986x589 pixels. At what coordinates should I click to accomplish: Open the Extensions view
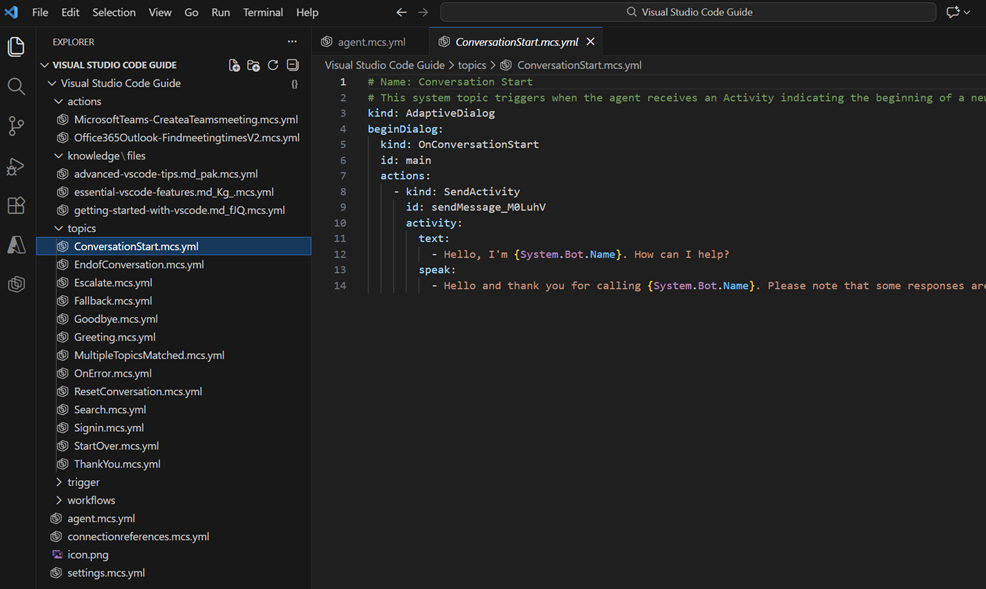click(x=16, y=206)
